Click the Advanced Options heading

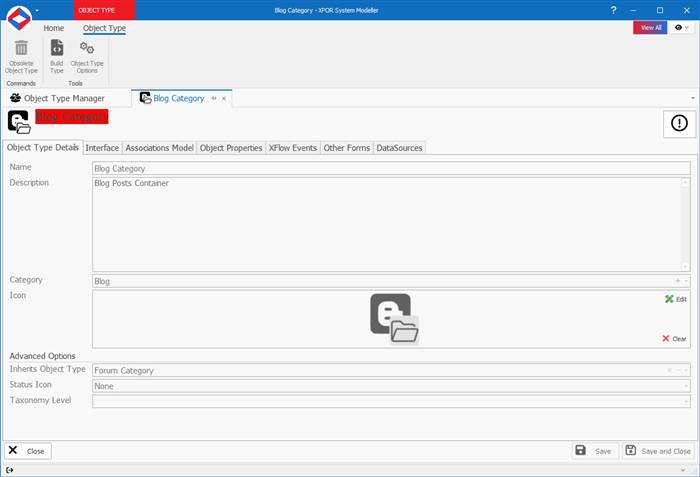[42, 356]
